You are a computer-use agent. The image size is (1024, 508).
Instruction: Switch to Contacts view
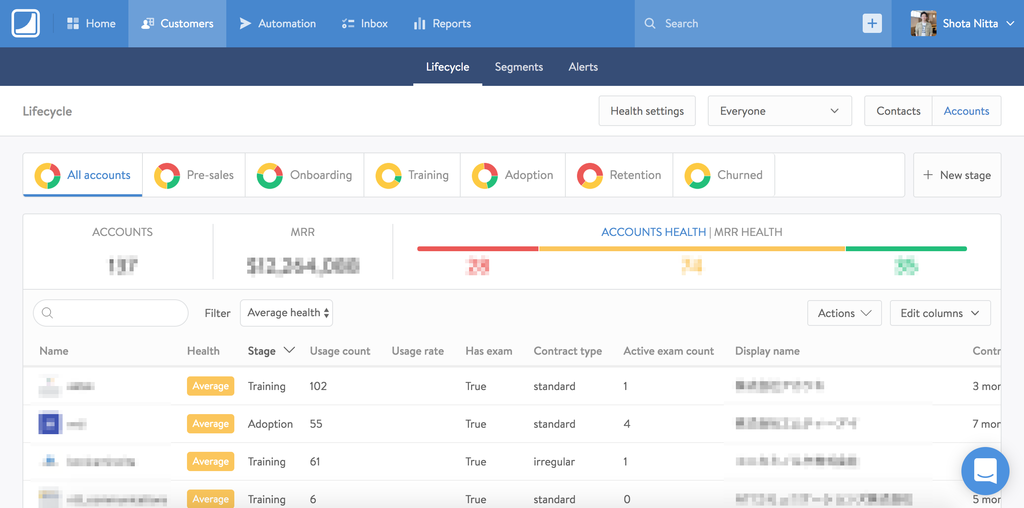click(899, 111)
